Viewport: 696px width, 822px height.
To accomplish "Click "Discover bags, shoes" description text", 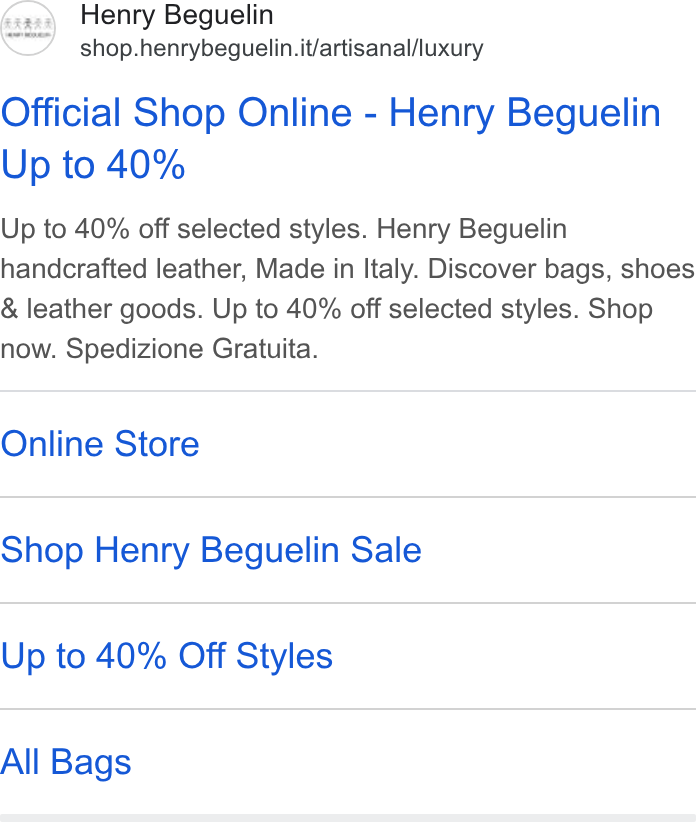I will [x=561, y=269].
